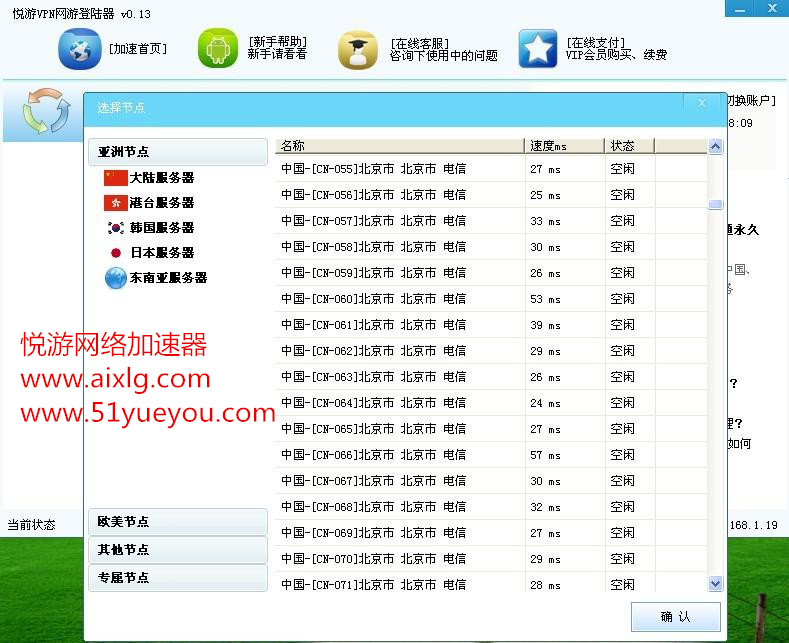Click the 加速首页 link text
The height and width of the screenshot is (643, 789).
click(x=138, y=49)
